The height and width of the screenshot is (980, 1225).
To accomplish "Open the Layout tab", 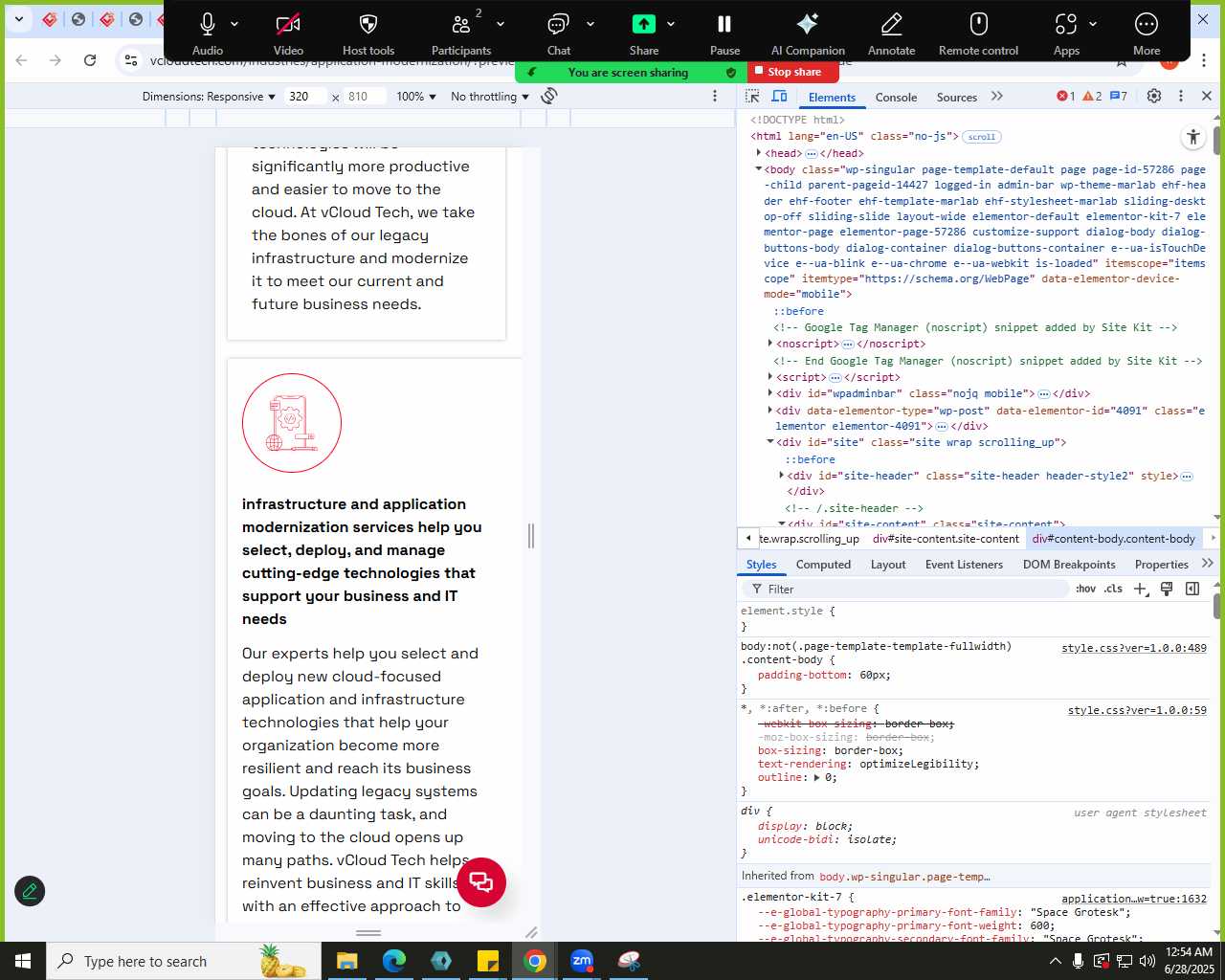I will pos(888,565).
